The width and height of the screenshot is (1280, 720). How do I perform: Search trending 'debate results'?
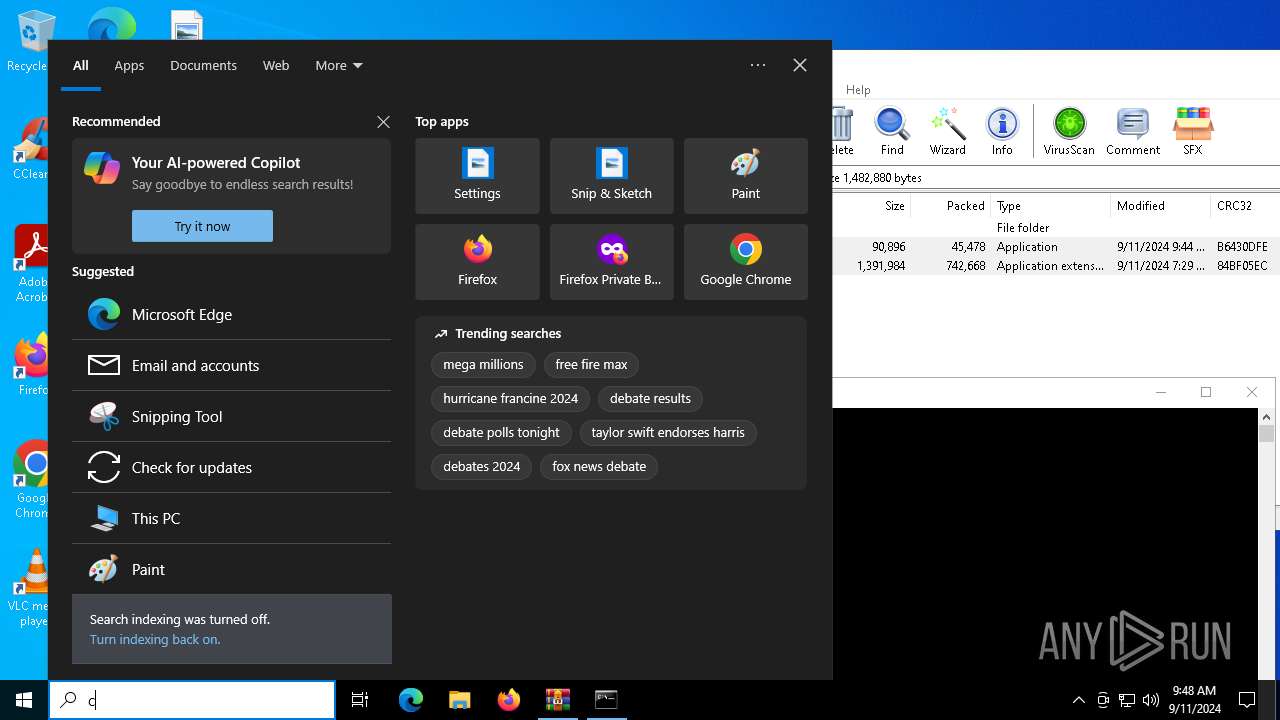click(x=650, y=398)
